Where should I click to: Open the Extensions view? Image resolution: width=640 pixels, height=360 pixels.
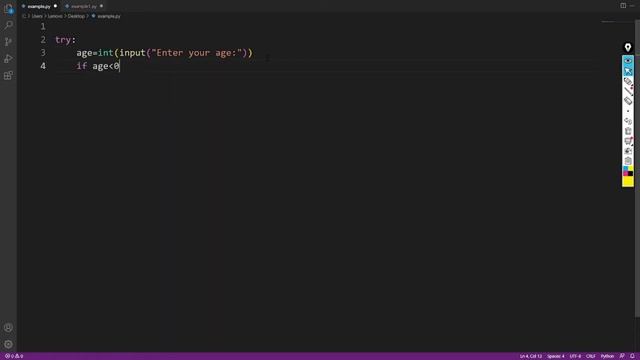(8, 76)
